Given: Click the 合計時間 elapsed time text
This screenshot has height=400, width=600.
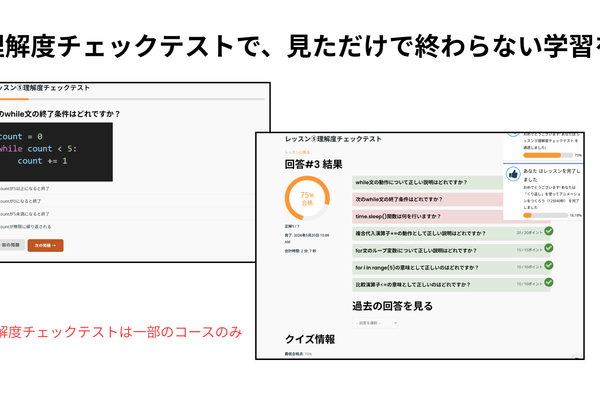Looking at the screenshot, I should (300, 251).
